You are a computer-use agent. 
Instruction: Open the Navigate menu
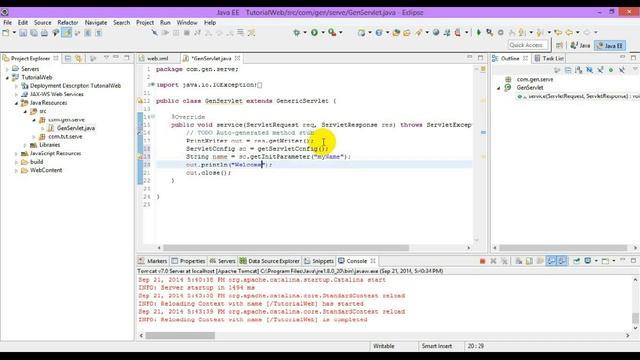click(96, 22)
